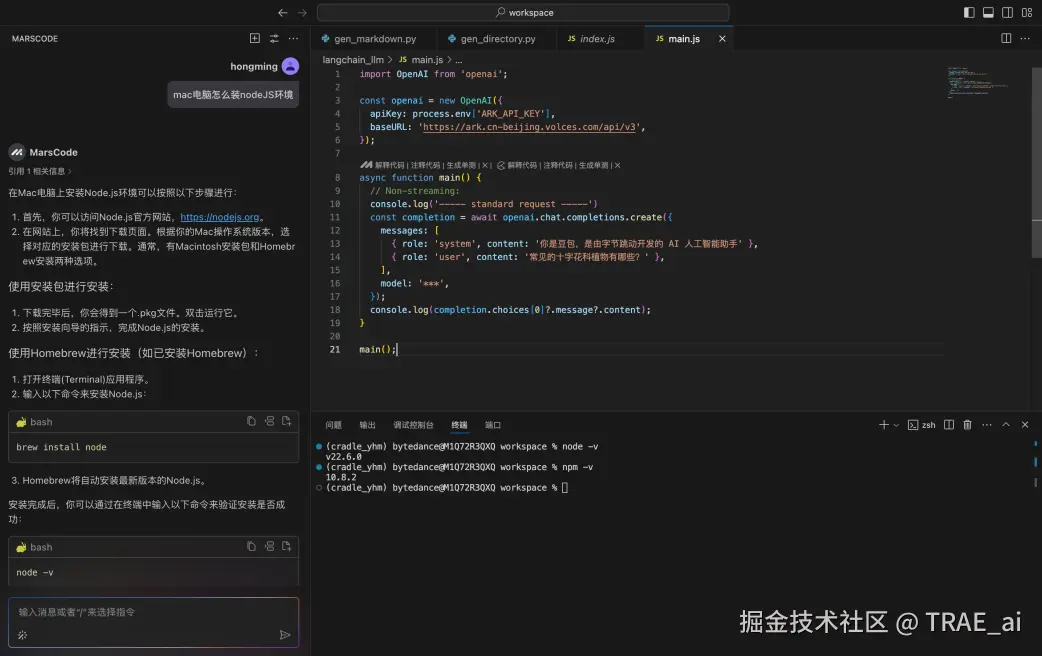
Task: Select the 终端 panel tab
Action: tap(459, 425)
